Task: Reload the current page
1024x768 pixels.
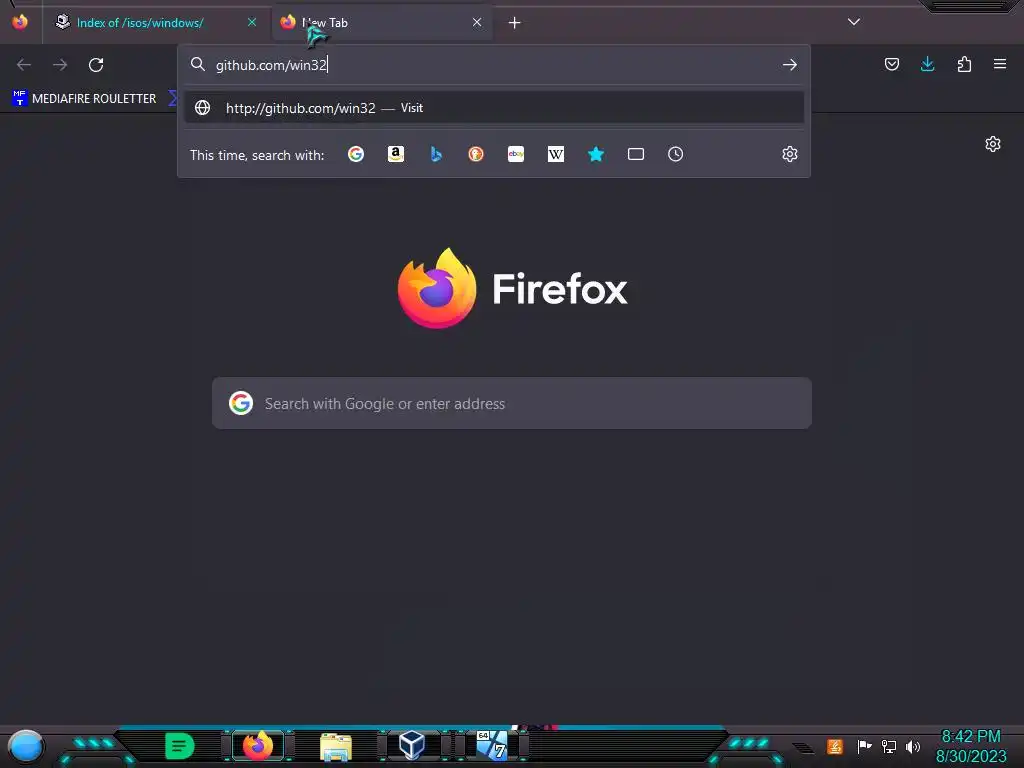Action: coord(96,65)
